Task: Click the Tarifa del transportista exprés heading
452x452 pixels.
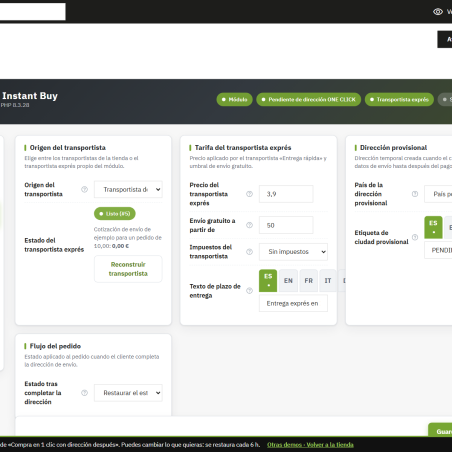Action: click(243, 147)
